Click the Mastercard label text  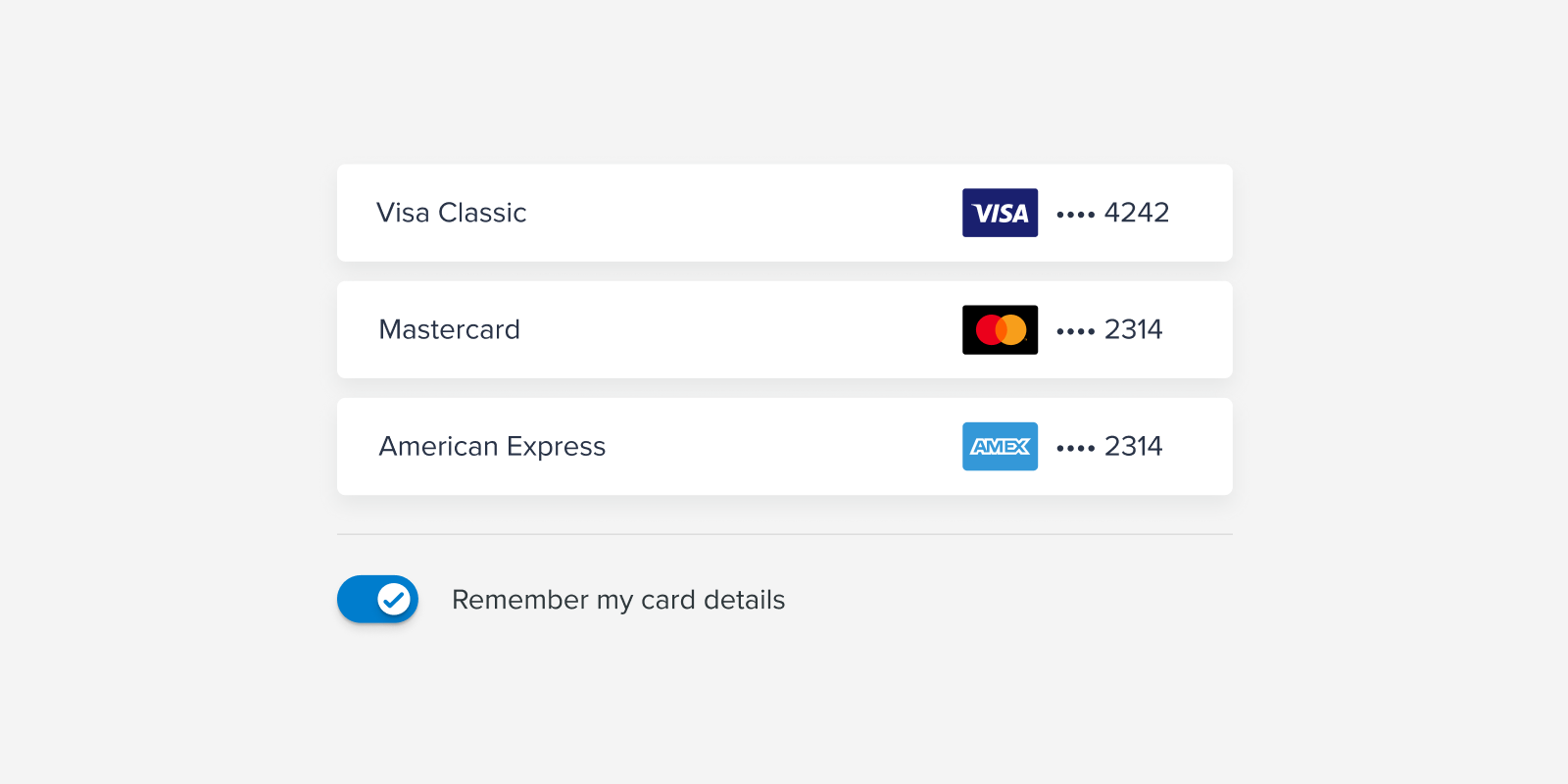449,329
